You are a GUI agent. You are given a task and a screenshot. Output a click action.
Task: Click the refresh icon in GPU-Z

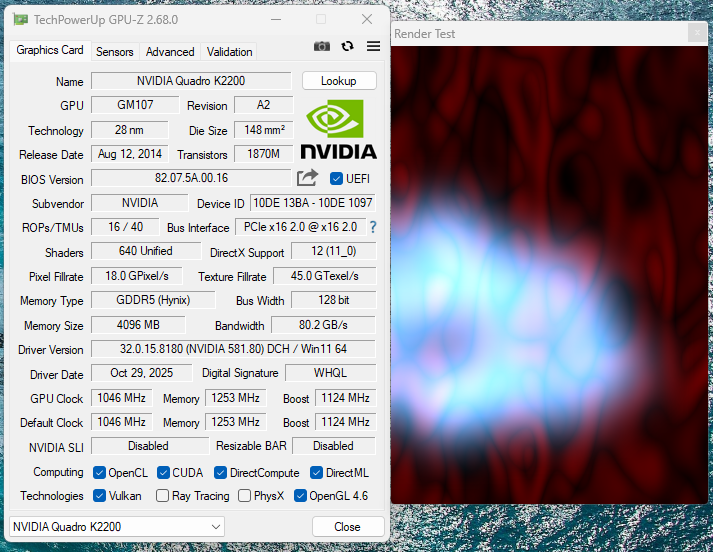pos(347,46)
